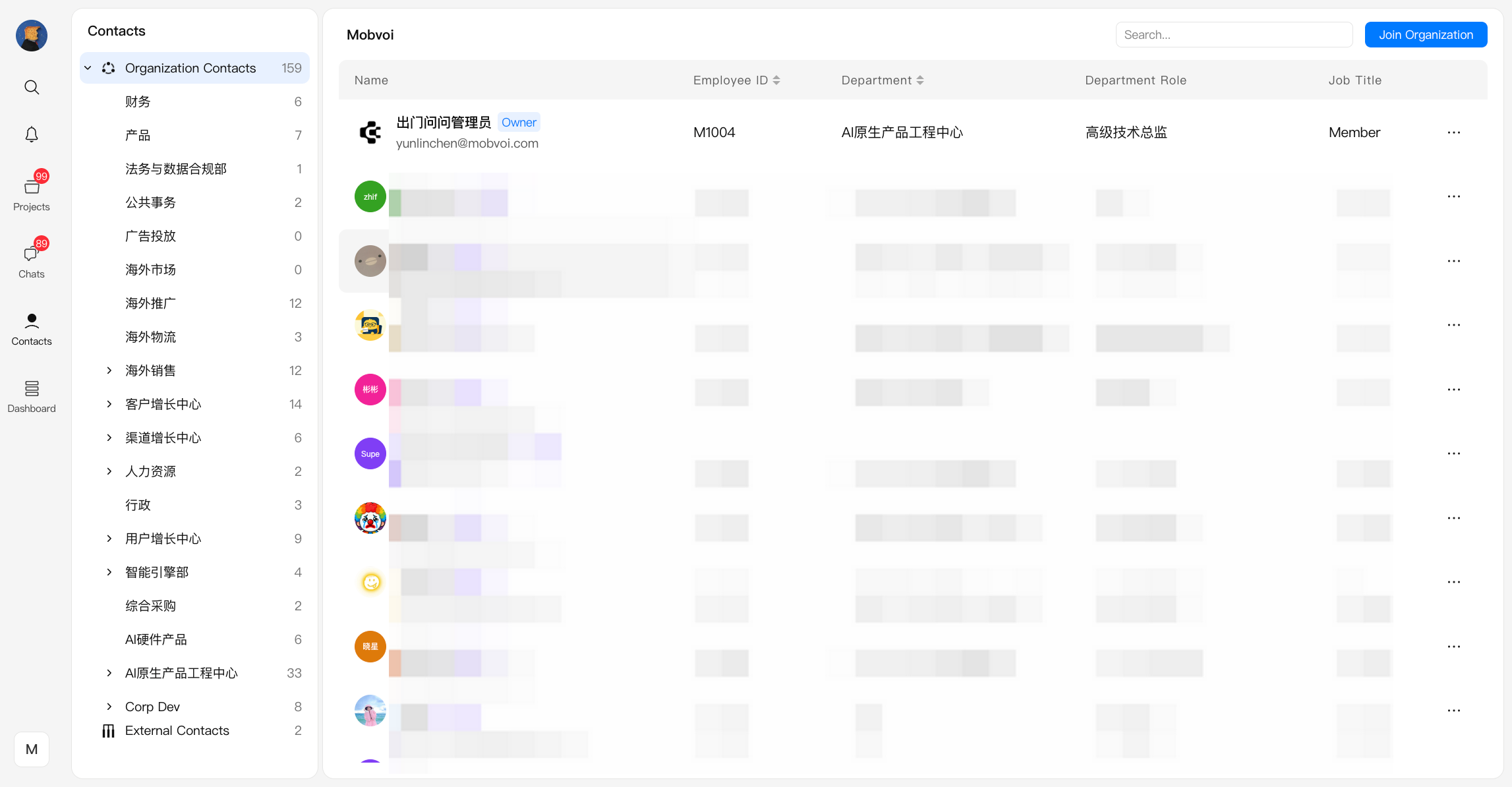Expand Corp Dev department
Screen dimensions: 1512x787
(x=109, y=707)
